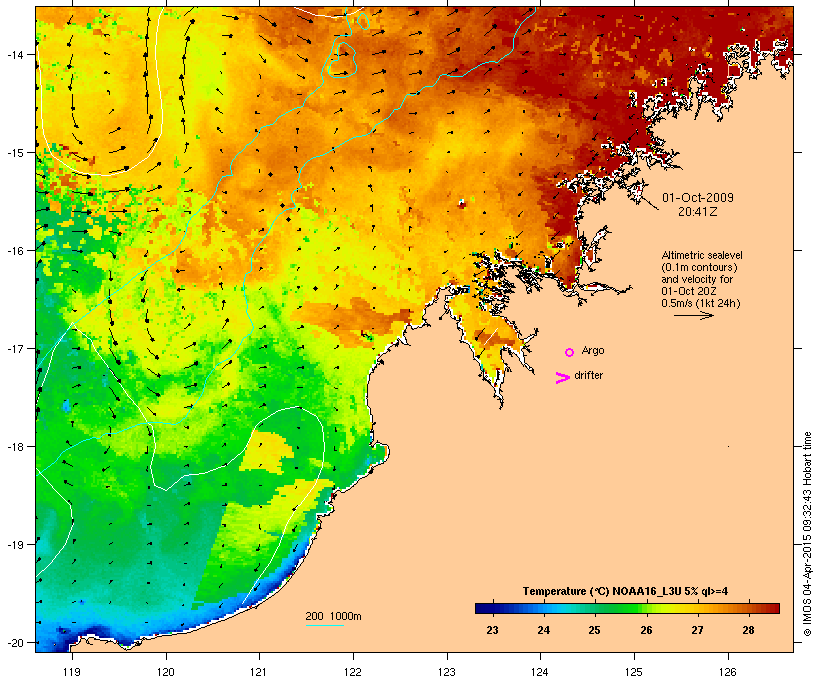Screen dimensions: 820x680
Task: Click the colorbar value 28
Action: pos(748,630)
